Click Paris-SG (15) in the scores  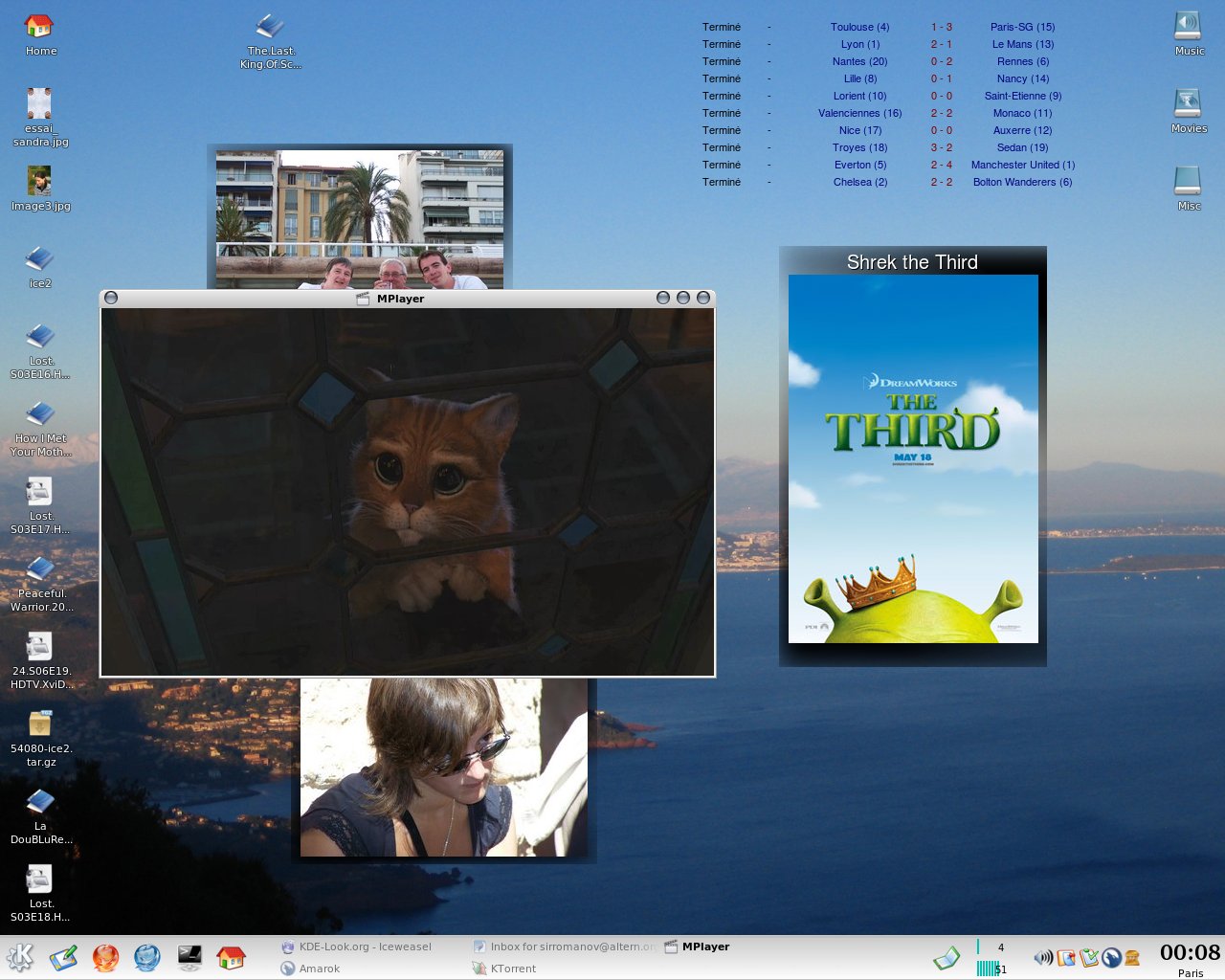point(1022,27)
